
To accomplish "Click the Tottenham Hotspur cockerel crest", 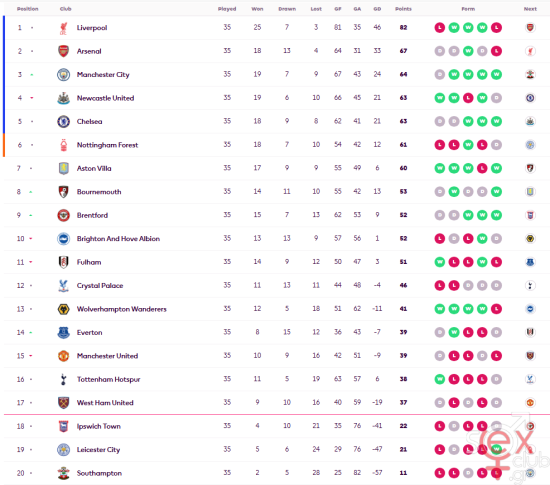I will 63,379.
